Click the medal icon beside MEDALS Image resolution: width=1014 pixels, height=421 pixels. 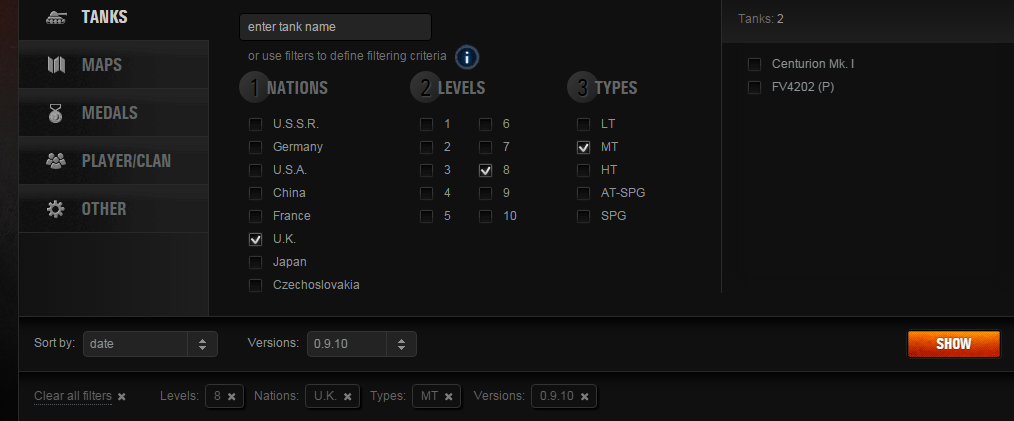[x=56, y=113]
